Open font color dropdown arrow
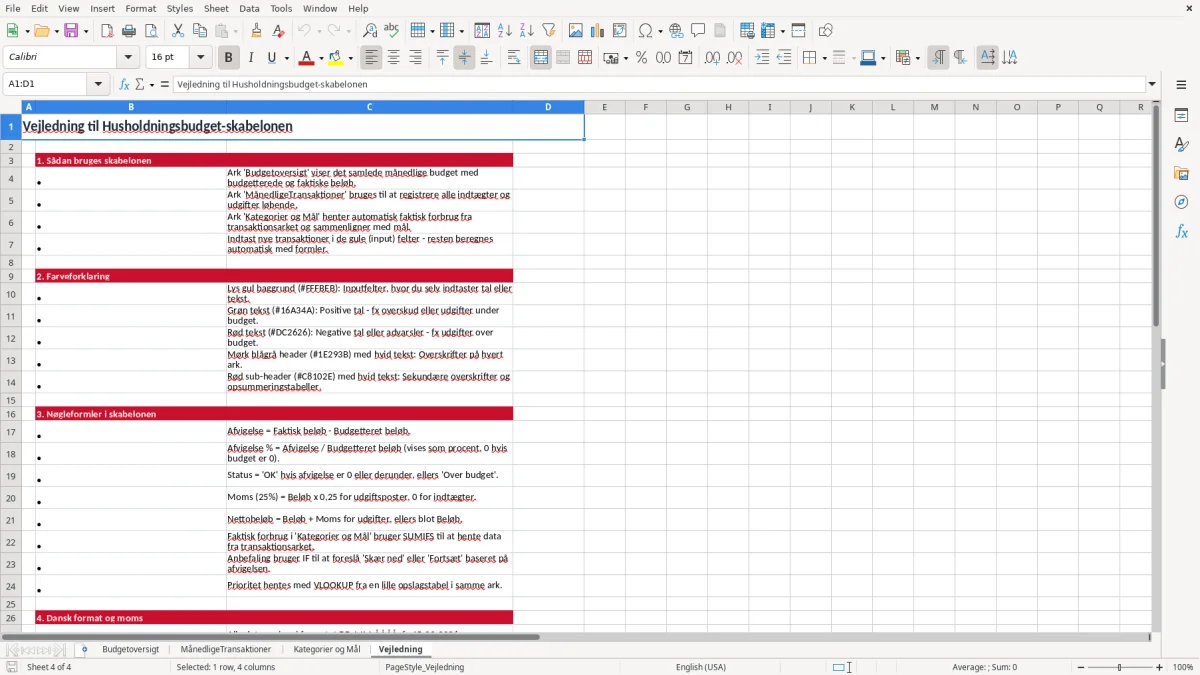The height and width of the screenshot is (675, 1200). coord(321,58)
